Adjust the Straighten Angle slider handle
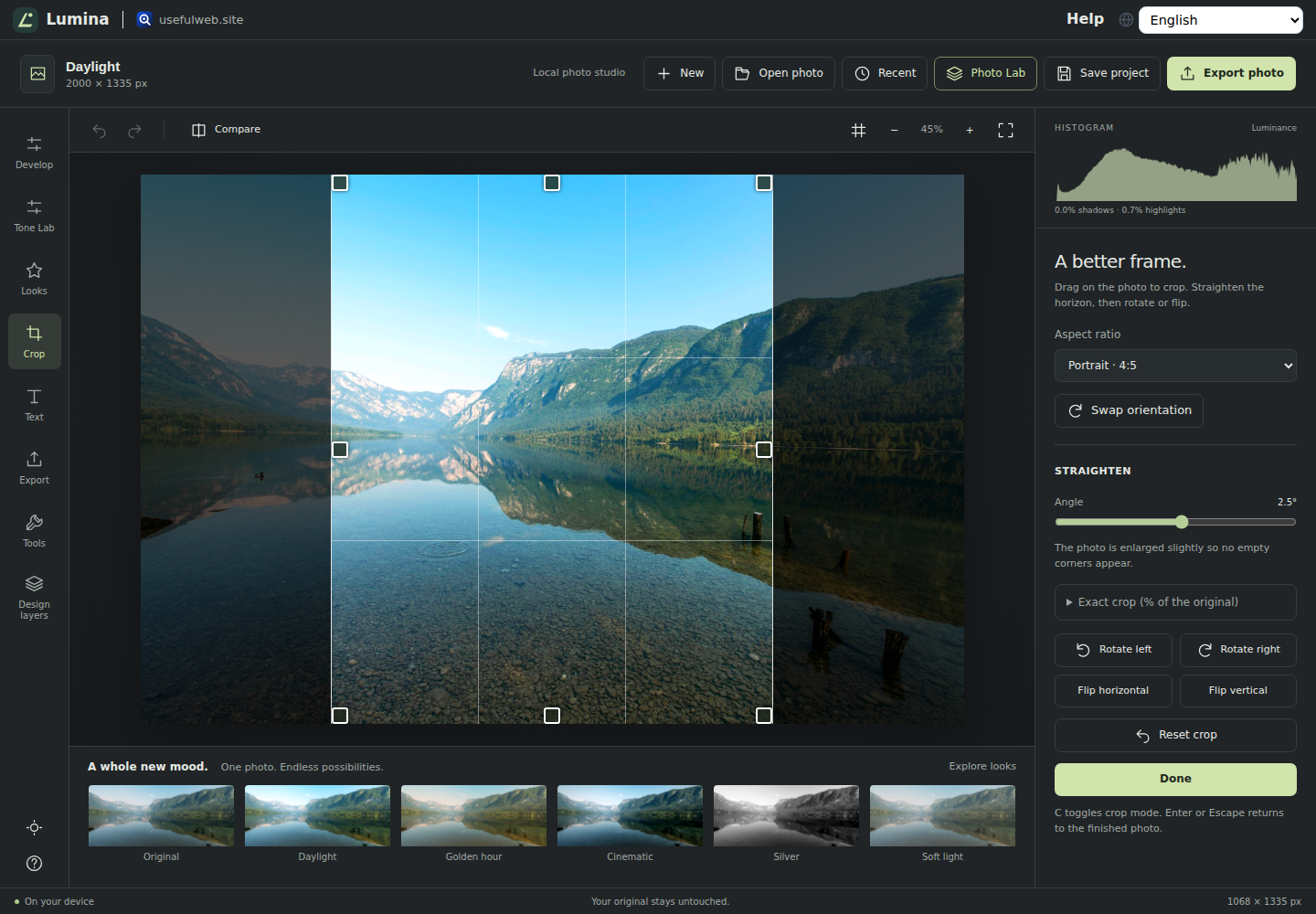The height and width of the screenshot is (914, 1316). [1182, 522]
